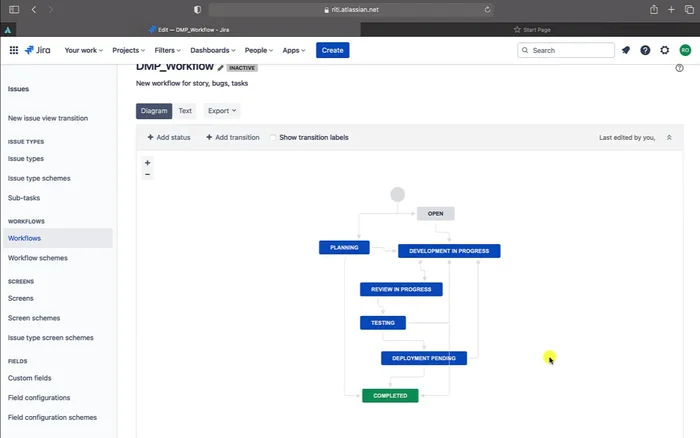Open Issue type schemes
700x438 pixels.
[39, 178]
